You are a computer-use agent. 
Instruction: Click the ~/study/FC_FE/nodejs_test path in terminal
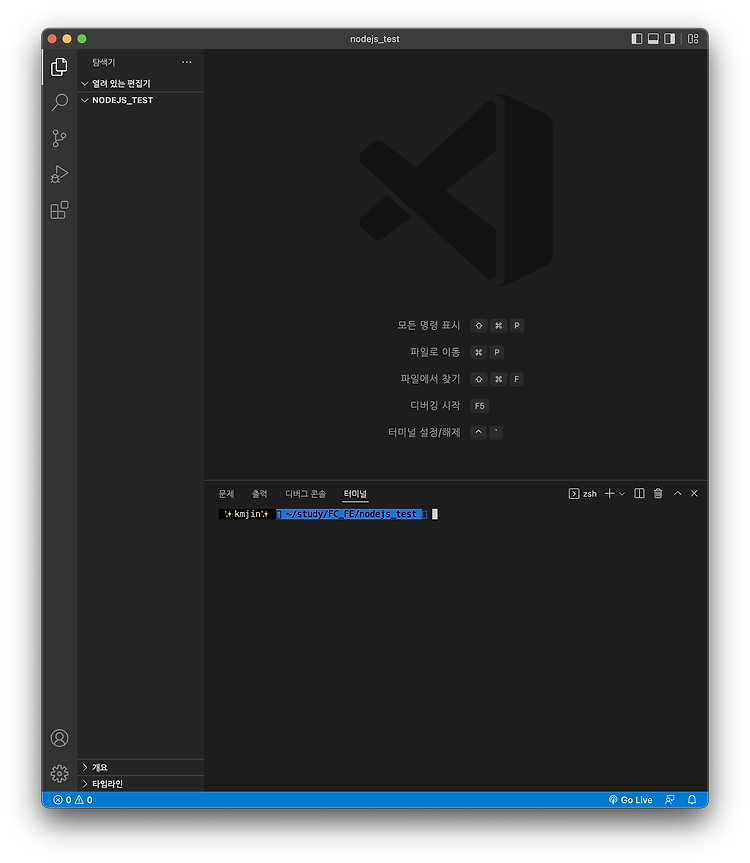(351, 514)
